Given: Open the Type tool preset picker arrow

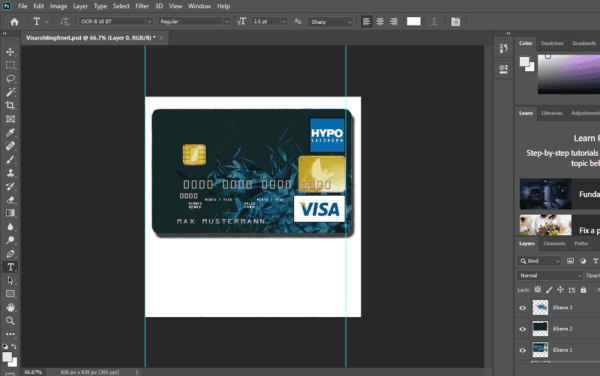Looking at the screenshot, I should coord(47,22).
